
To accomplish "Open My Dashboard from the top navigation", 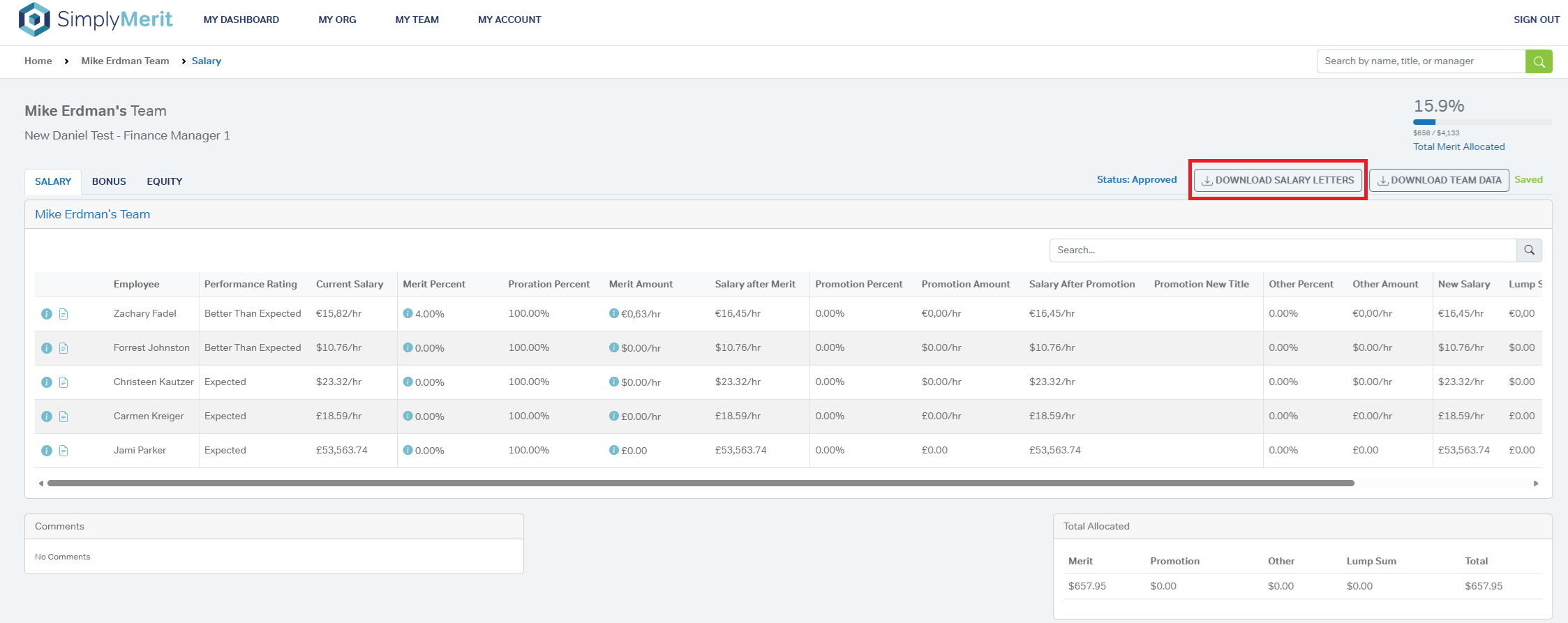I will (x=241, y=20).
